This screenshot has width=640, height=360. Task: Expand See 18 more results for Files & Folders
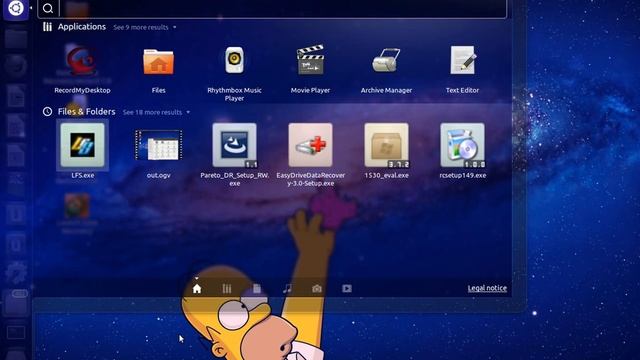tap(156, 112)
